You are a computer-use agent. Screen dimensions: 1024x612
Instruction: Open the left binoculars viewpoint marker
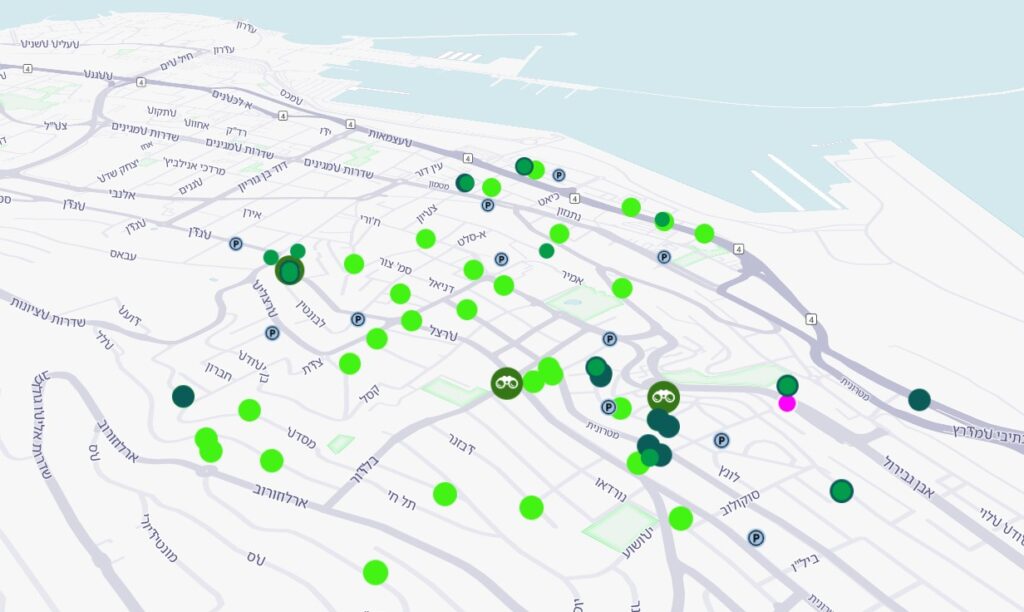coord(507,383)
